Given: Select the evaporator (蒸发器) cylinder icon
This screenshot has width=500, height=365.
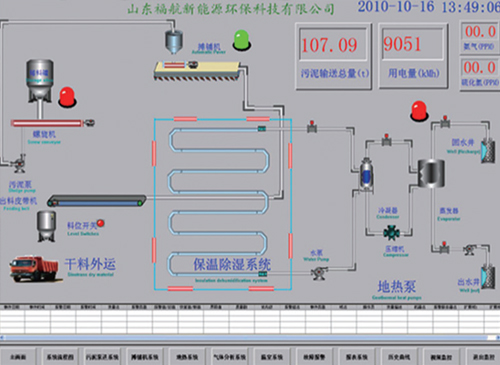Looking at the screenshot, I should (x=431, y=173).
